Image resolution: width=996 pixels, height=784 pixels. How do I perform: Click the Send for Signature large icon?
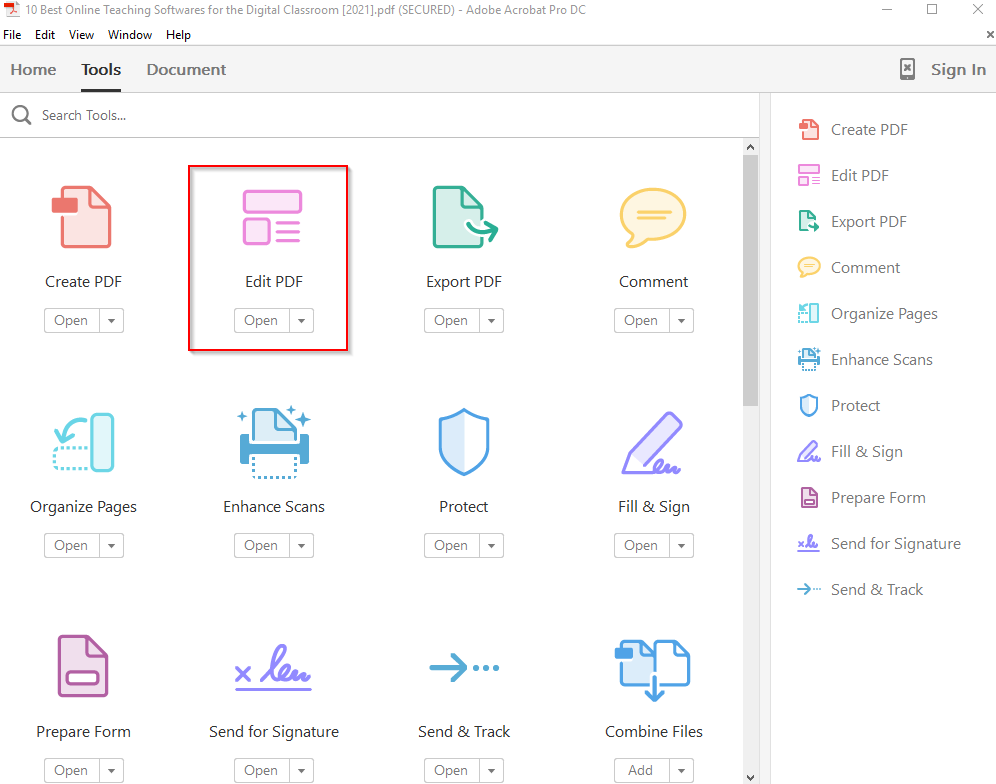pyautogui.click(x=273, y=667)
